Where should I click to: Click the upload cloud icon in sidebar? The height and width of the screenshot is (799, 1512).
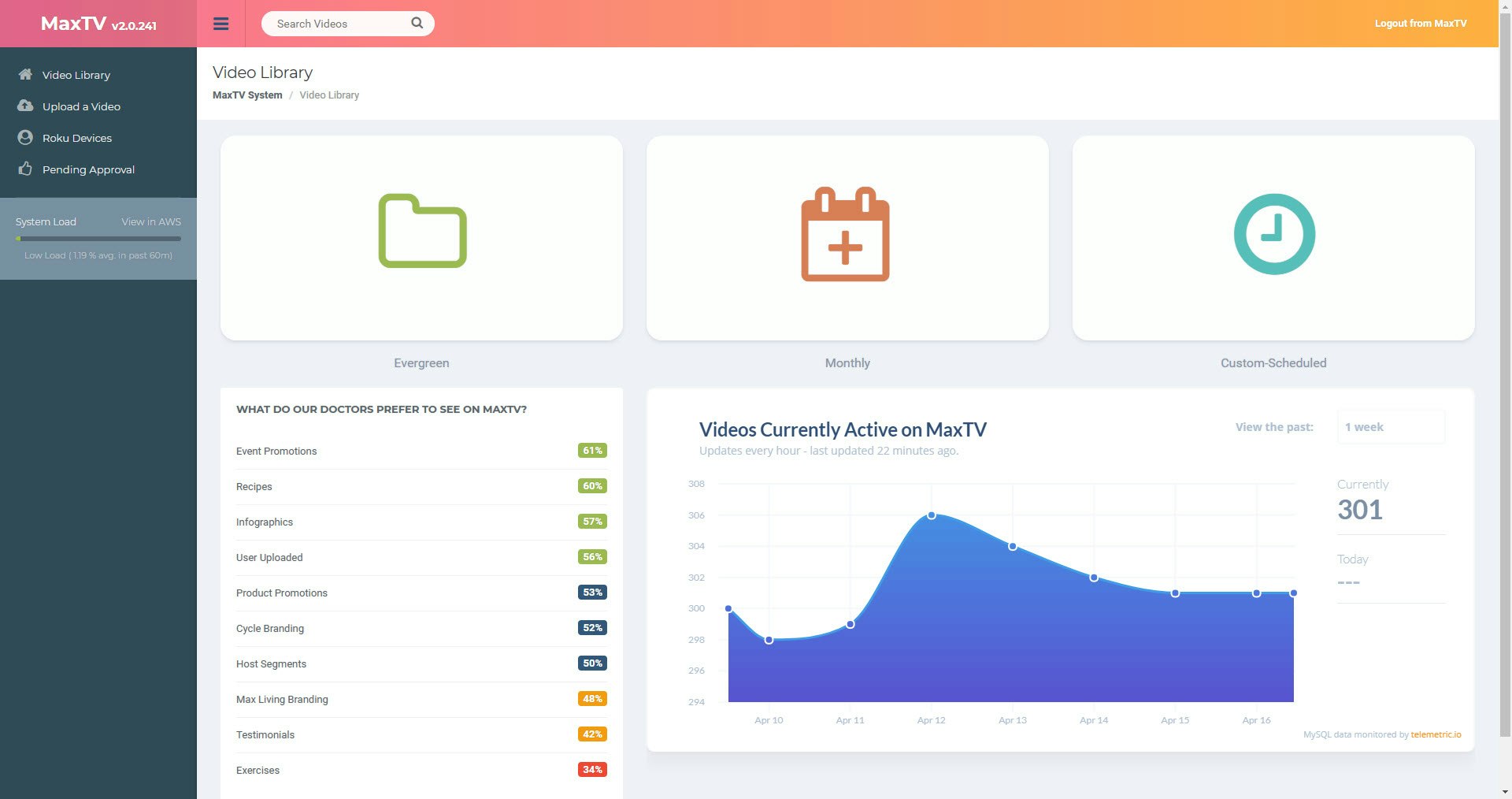click(24, 106)
